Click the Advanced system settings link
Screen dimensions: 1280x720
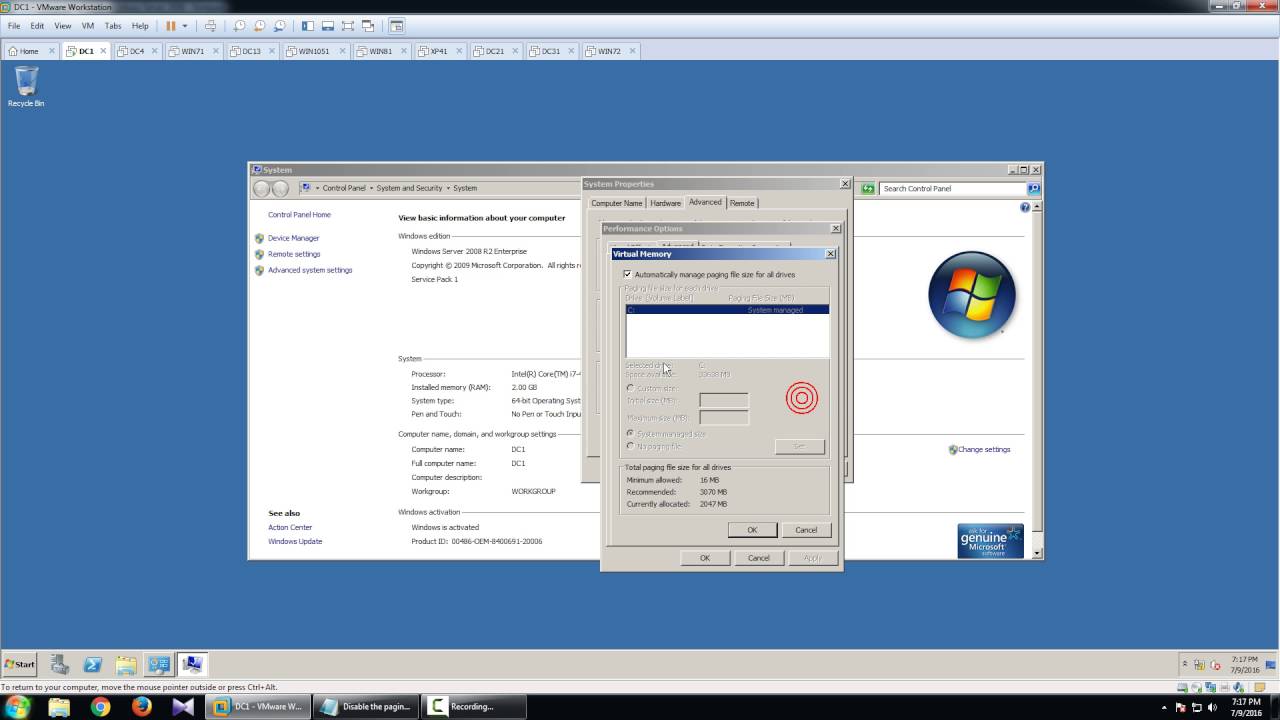(310, 270)
